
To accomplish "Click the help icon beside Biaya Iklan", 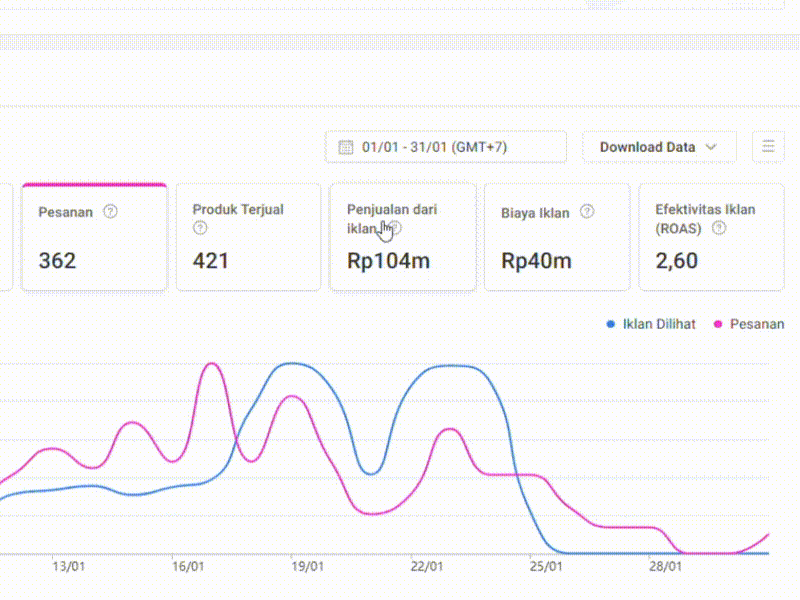I will pos(587,211).
